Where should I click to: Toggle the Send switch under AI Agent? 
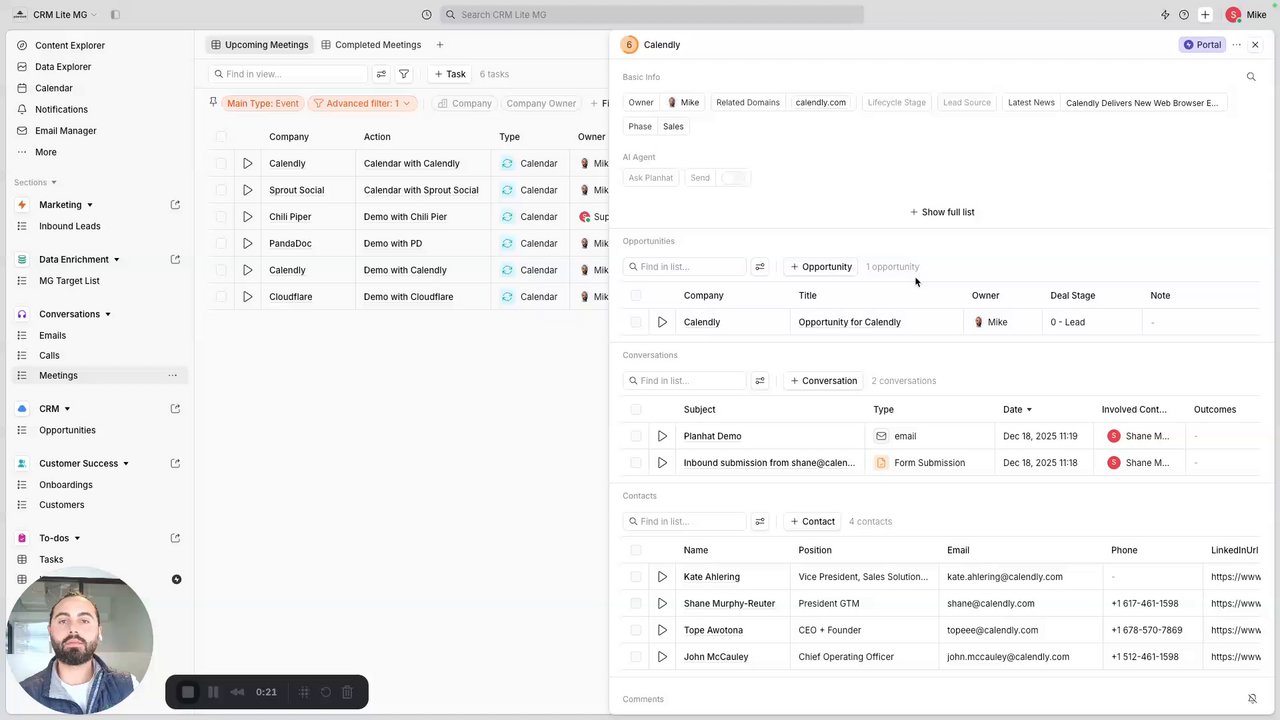[x=733, y=178]
